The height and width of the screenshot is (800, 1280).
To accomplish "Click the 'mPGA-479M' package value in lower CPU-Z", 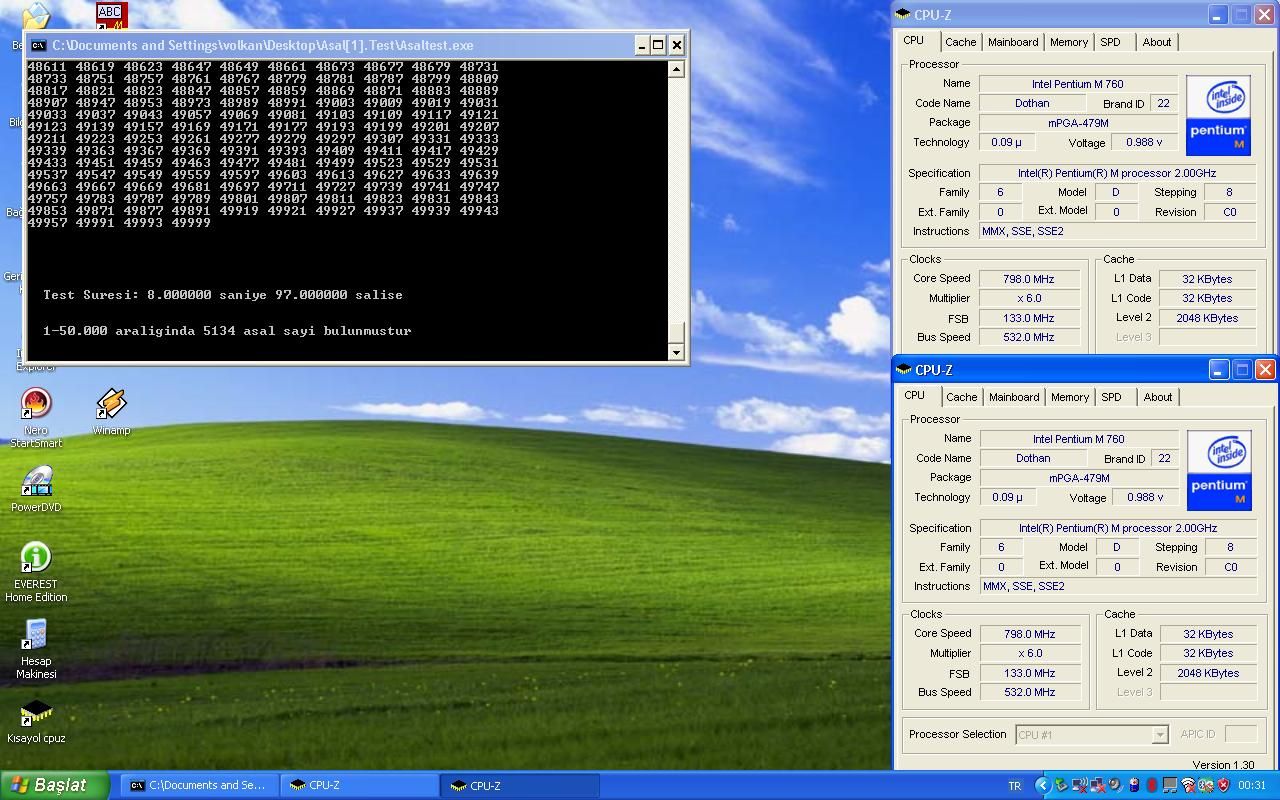I will pyautogui.click(x=1079, y=478).
